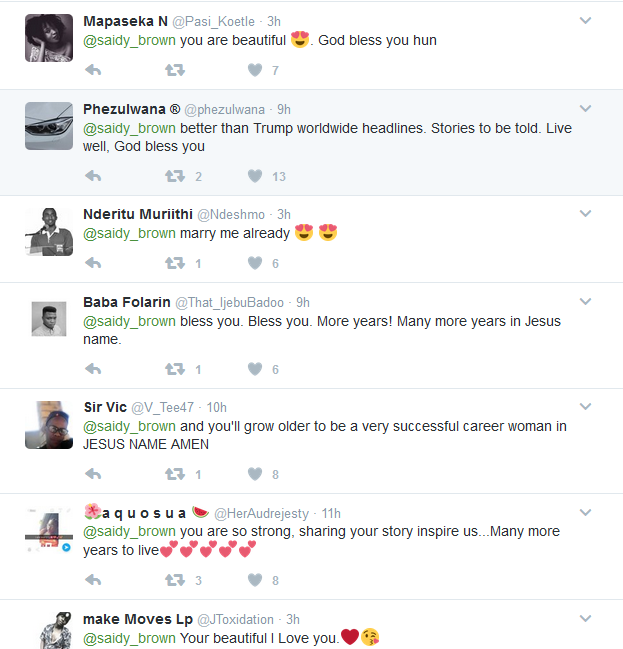The height and width of the screenshot is (649, 623).
Task: Click @saidy_brown mention in Sir Vic's tweet
Action: point(129,426)
